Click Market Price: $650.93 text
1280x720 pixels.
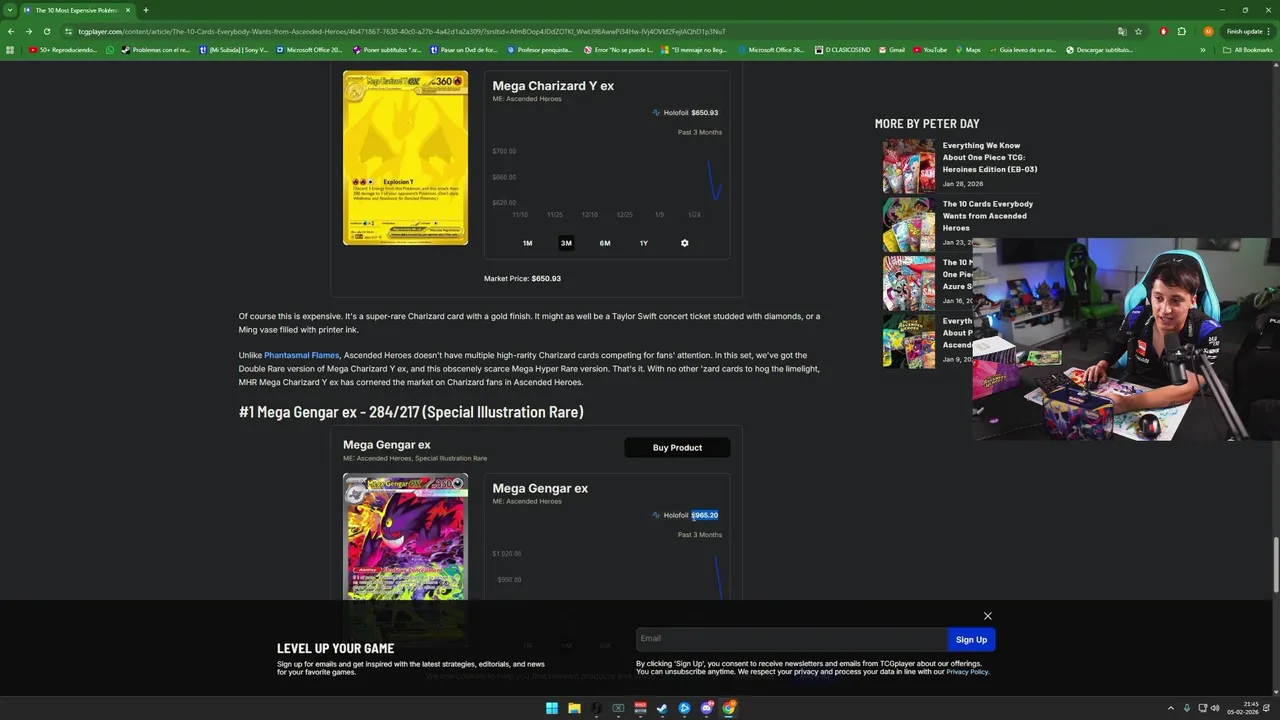click(x=522, y=278)
